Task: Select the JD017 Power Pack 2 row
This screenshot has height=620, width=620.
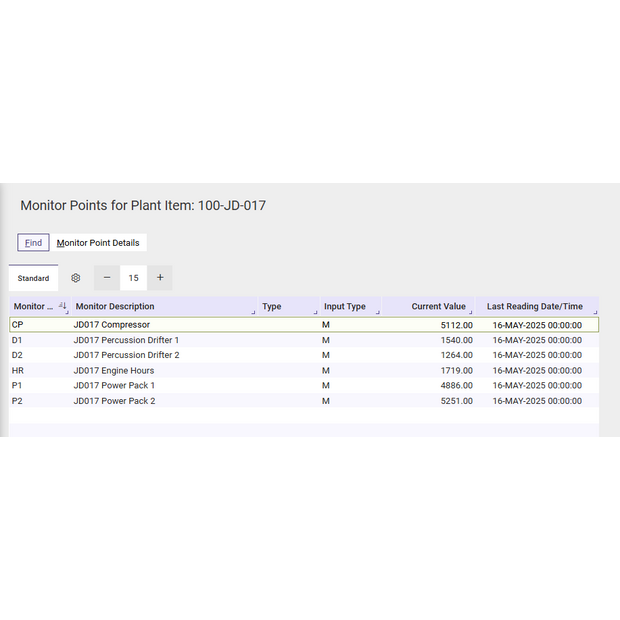Action: 114,401
